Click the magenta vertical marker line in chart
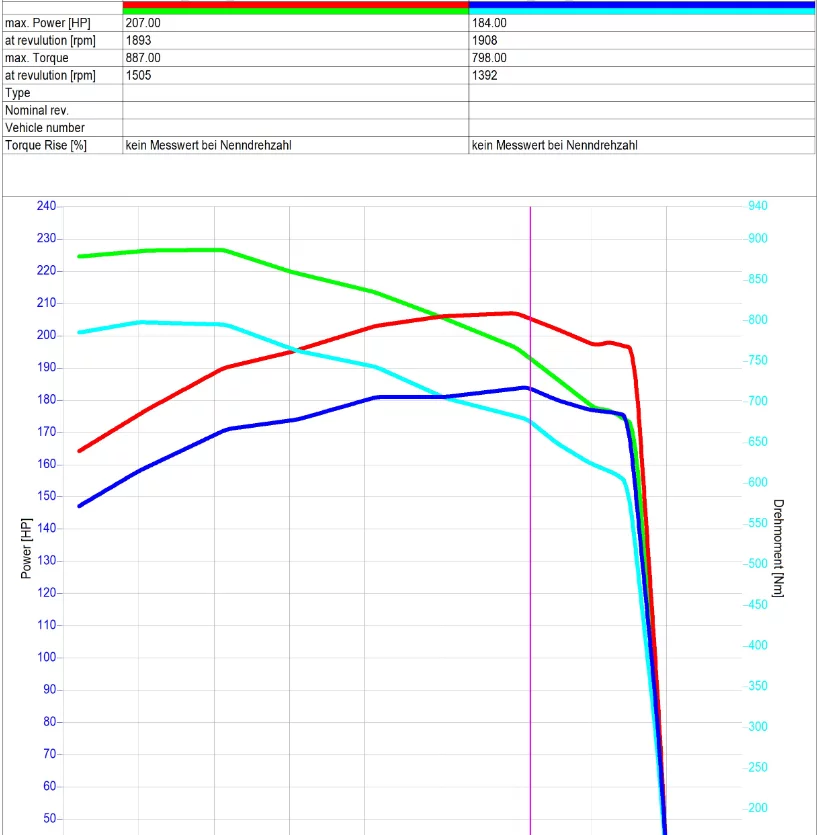817x835 pixels. click(530, 600)
